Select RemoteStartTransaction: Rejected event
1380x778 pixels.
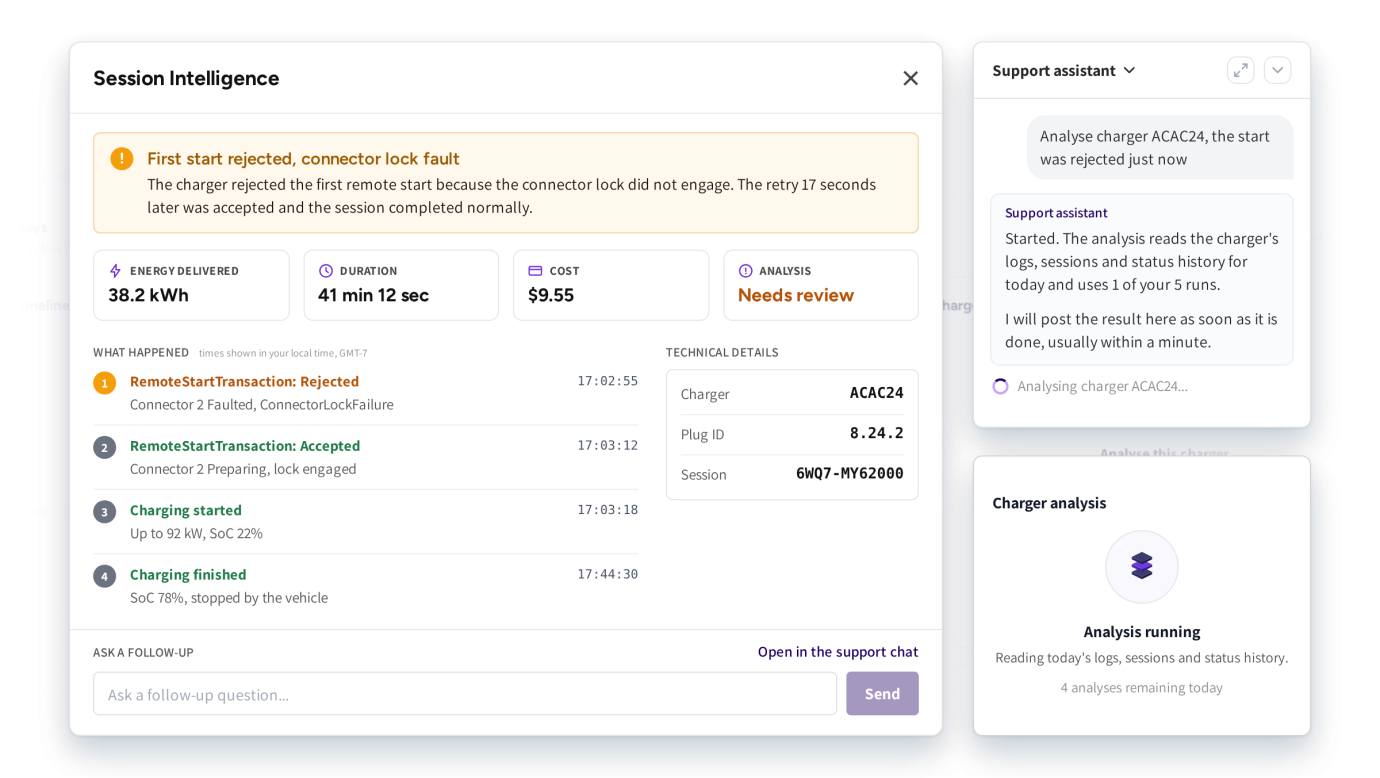tap(244, 381)
